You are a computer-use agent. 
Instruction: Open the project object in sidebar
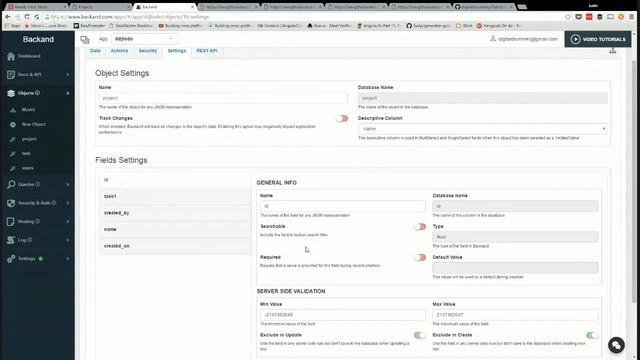tap(29, 139)
